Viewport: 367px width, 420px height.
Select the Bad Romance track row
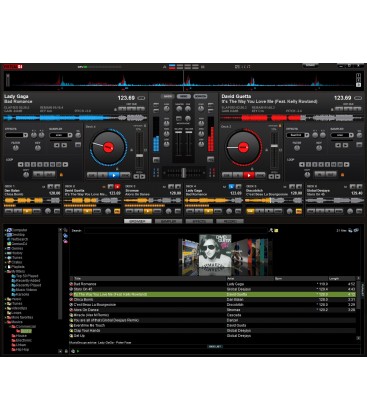pyautogui.click(x=213, y=284)
